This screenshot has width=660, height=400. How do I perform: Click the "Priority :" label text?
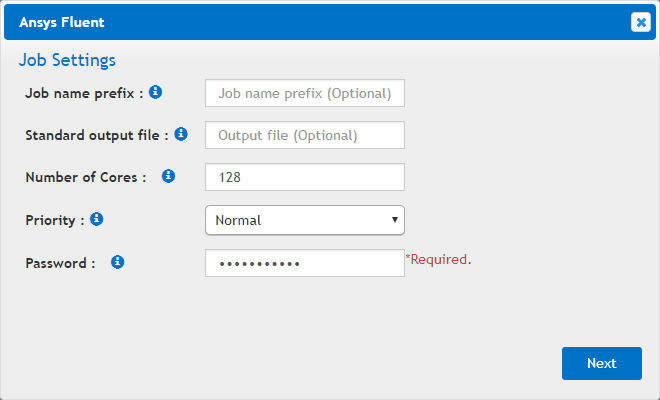click(55, 220)
